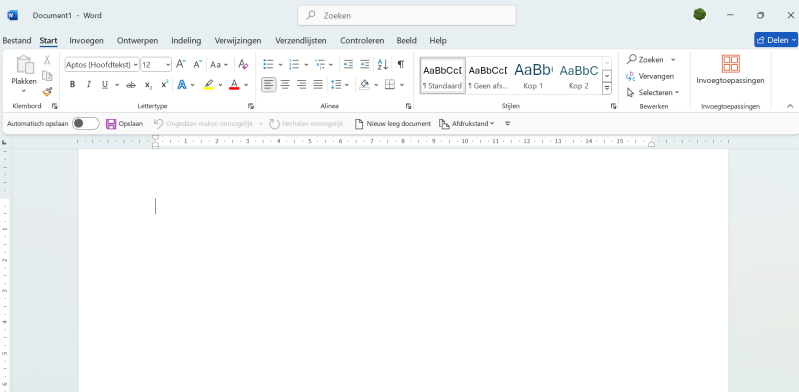Center the text alignment
Screen dimensions: 799x392
click(285, 85)
